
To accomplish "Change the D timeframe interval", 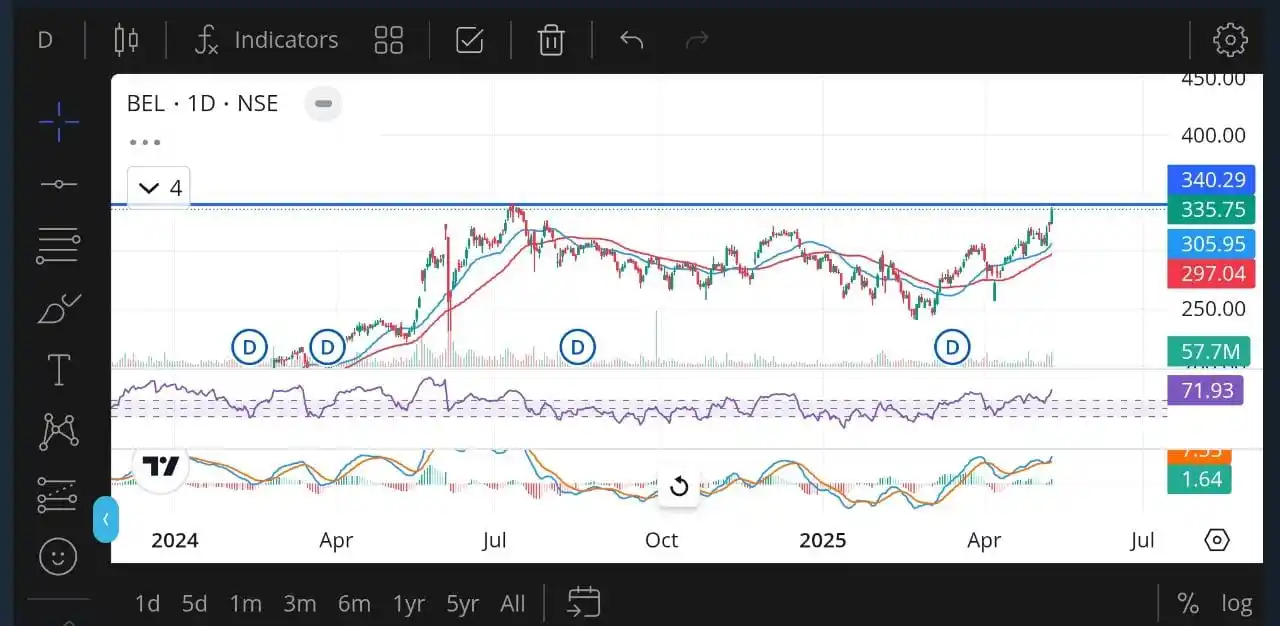I will (x=45, y=40).
